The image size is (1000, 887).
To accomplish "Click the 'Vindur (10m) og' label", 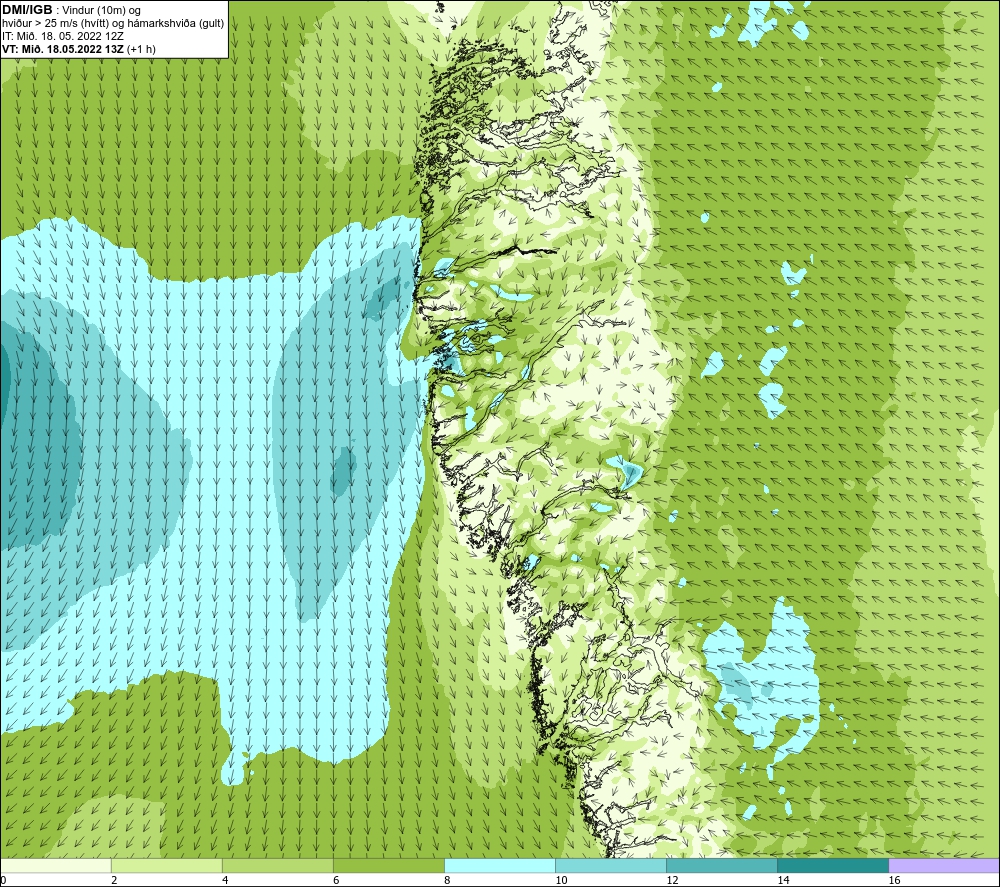I will click(102, 10).
